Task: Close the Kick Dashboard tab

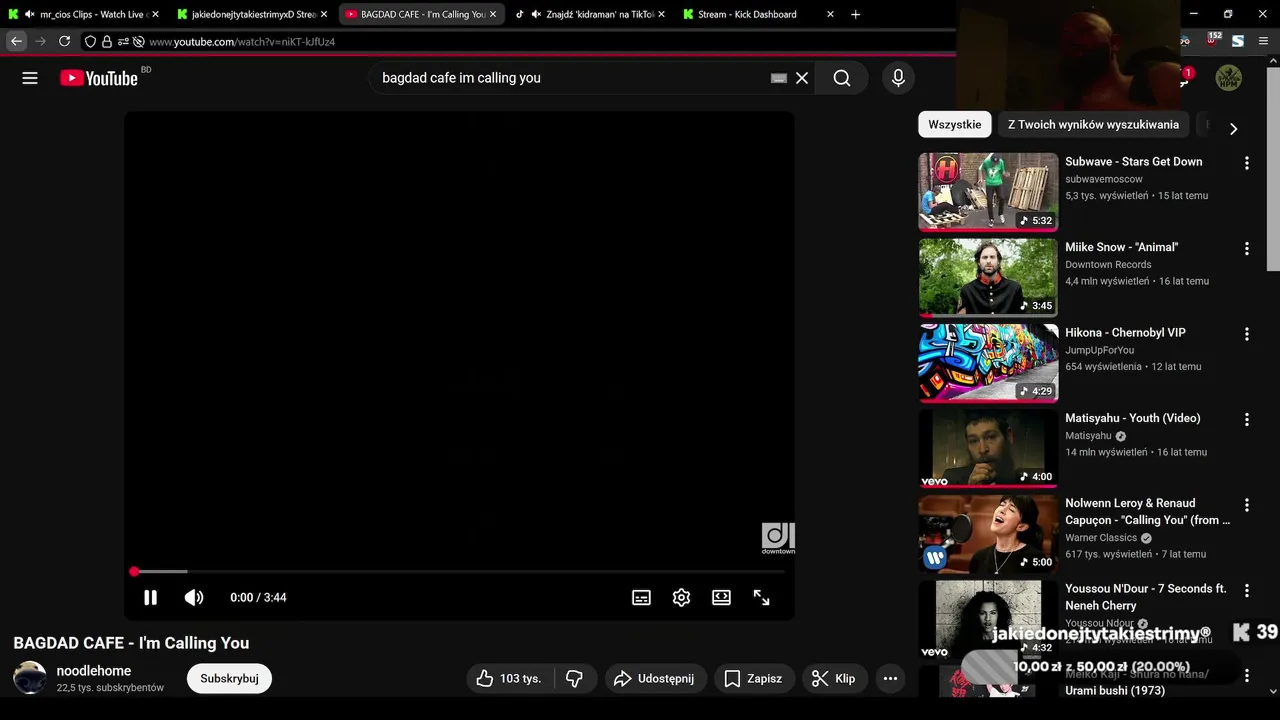Action: point(831,14)
